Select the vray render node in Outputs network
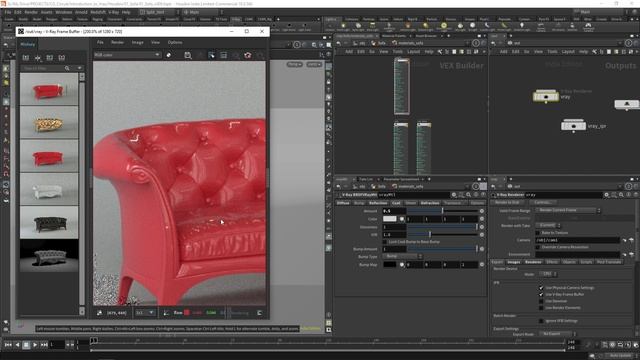The width and height of the screenshot is (640, 360). tap(546, 96)
